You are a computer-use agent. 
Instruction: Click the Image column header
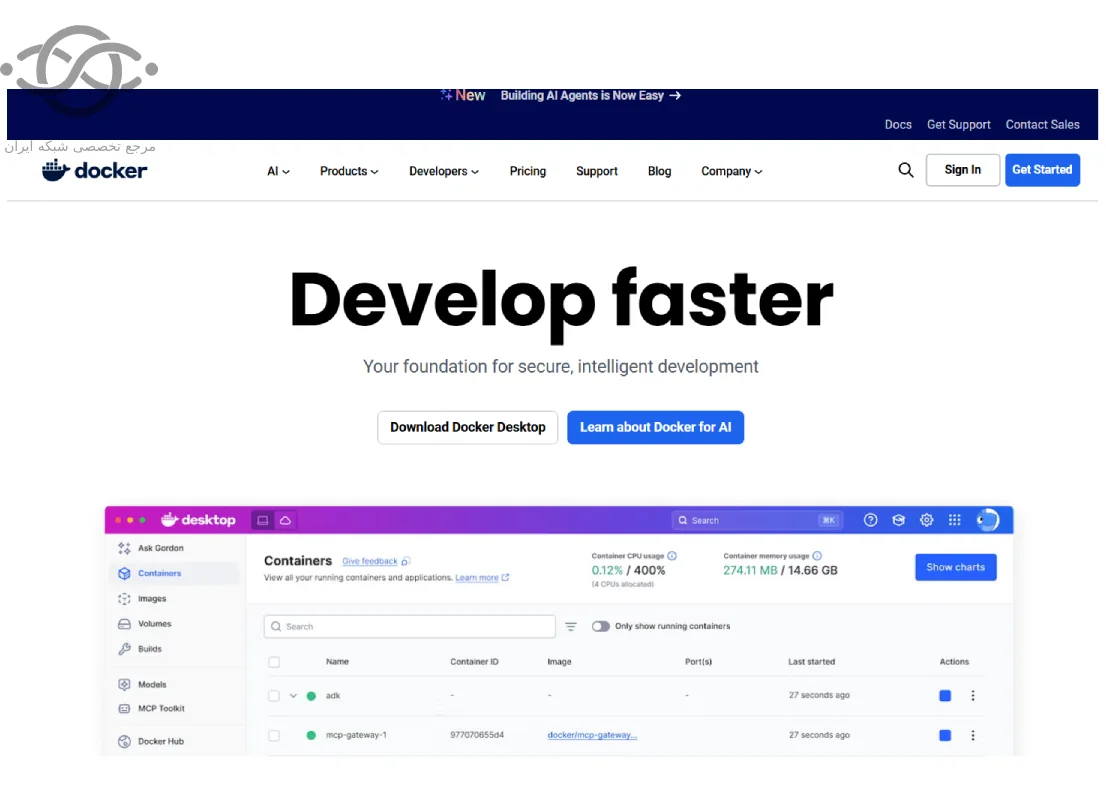point(559,662)
